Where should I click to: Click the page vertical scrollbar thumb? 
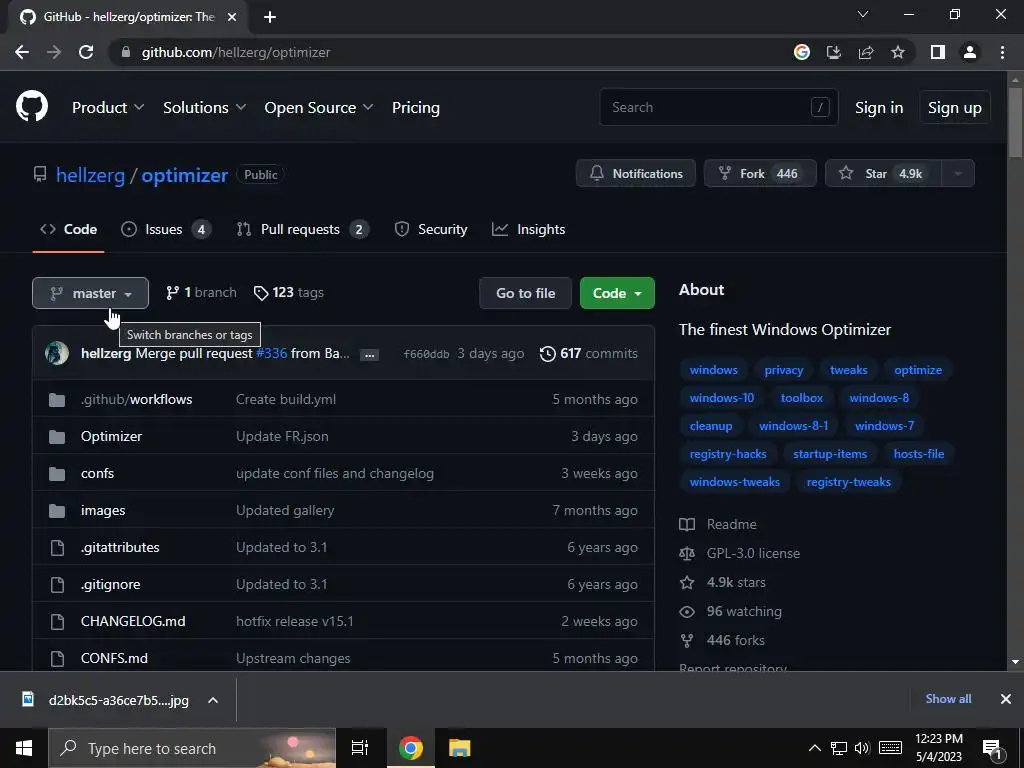point(1015,122)
